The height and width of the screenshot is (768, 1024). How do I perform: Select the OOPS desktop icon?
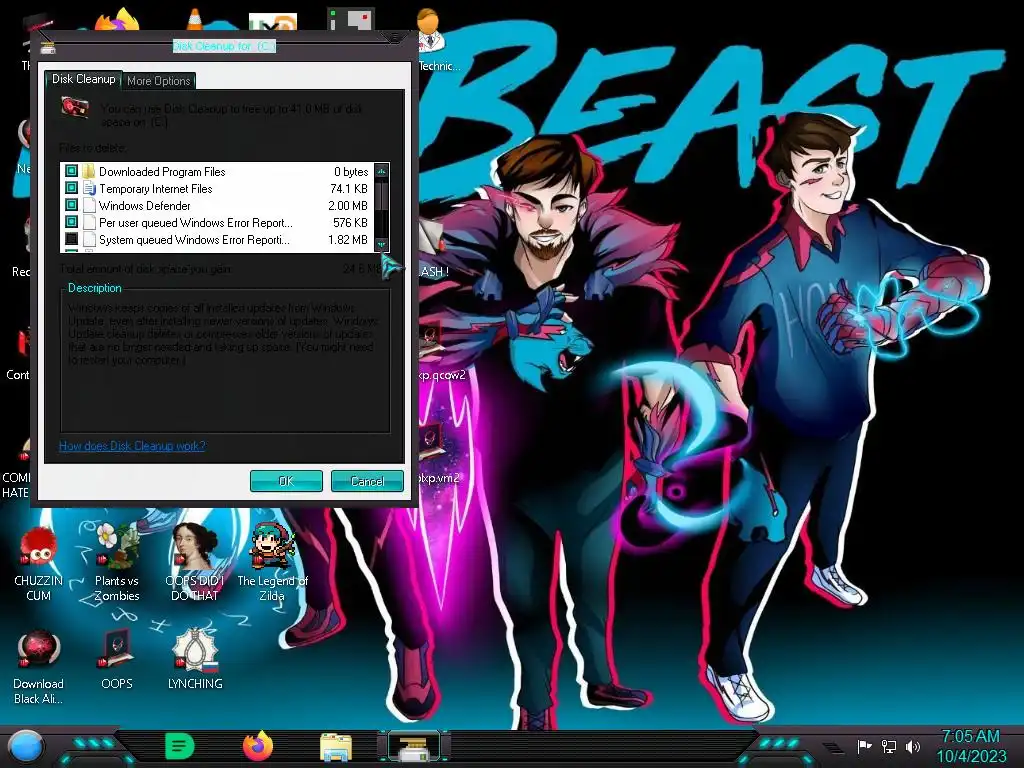tap(117, 660)
